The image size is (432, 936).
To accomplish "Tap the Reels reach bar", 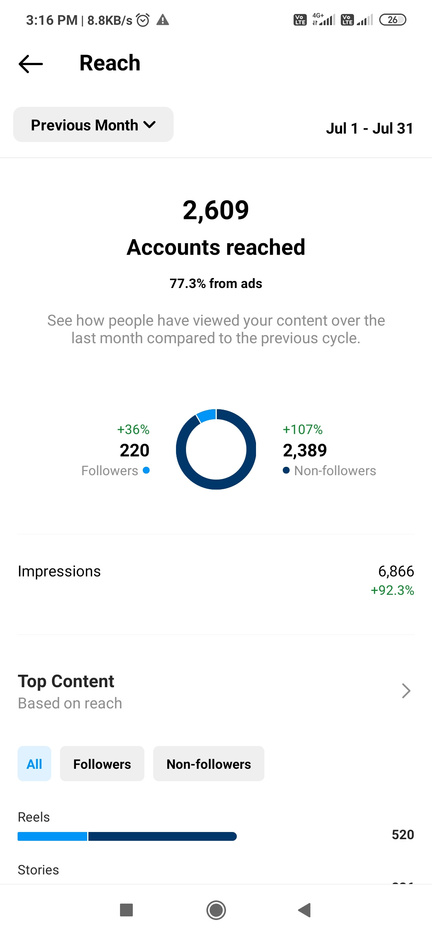I will [127, 836].
